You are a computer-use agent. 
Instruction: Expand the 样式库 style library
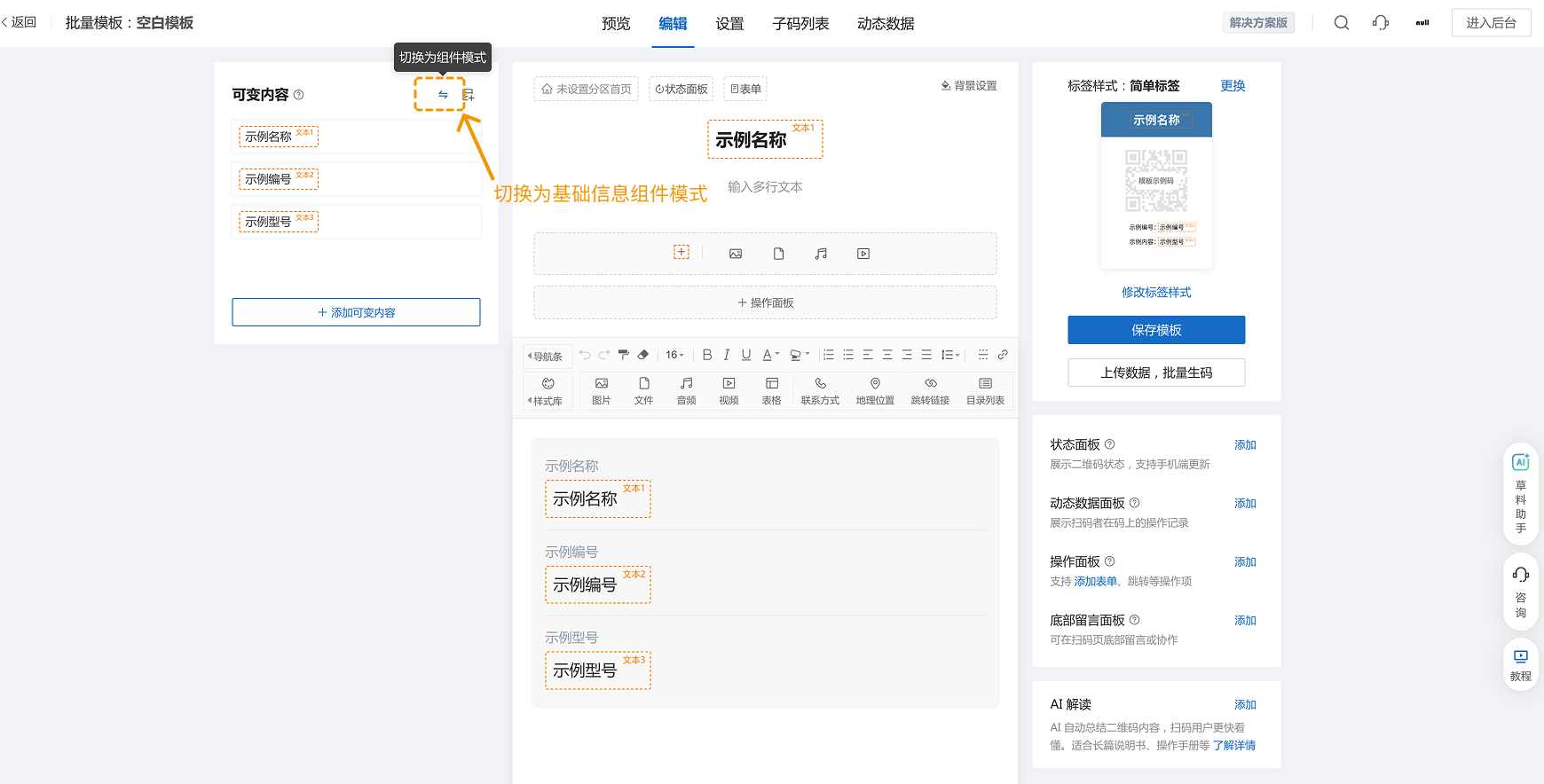coord(547,391)
